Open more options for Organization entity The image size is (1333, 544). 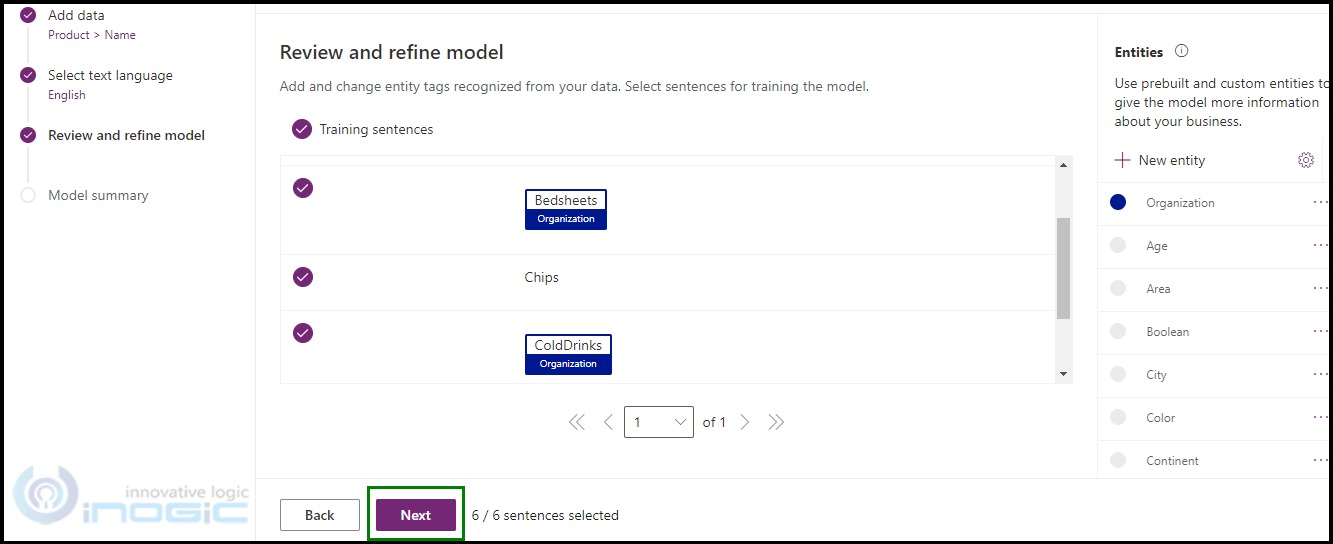[x=1321, y=202]
